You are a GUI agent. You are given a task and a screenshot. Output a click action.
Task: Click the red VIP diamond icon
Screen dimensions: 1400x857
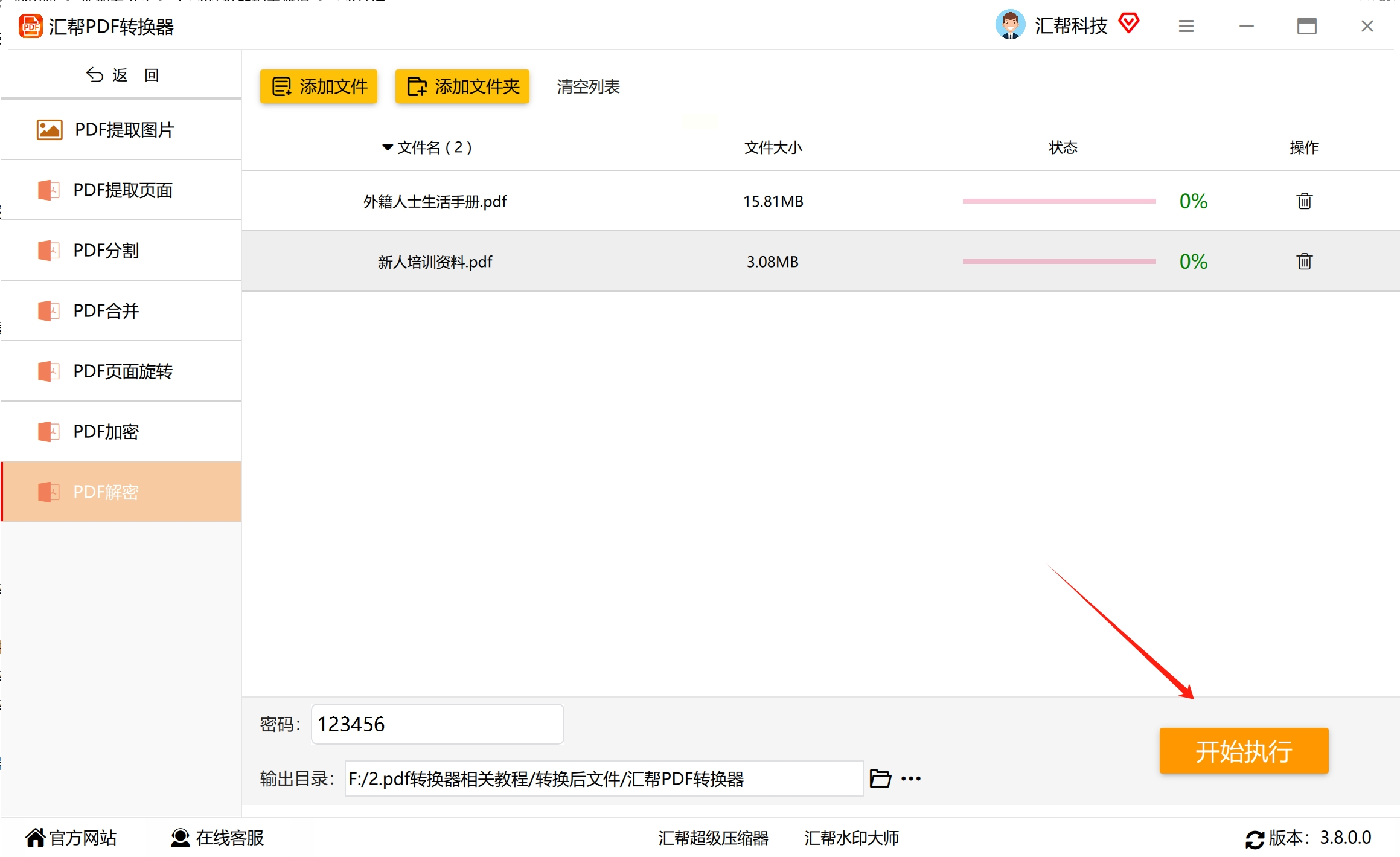1128,24
